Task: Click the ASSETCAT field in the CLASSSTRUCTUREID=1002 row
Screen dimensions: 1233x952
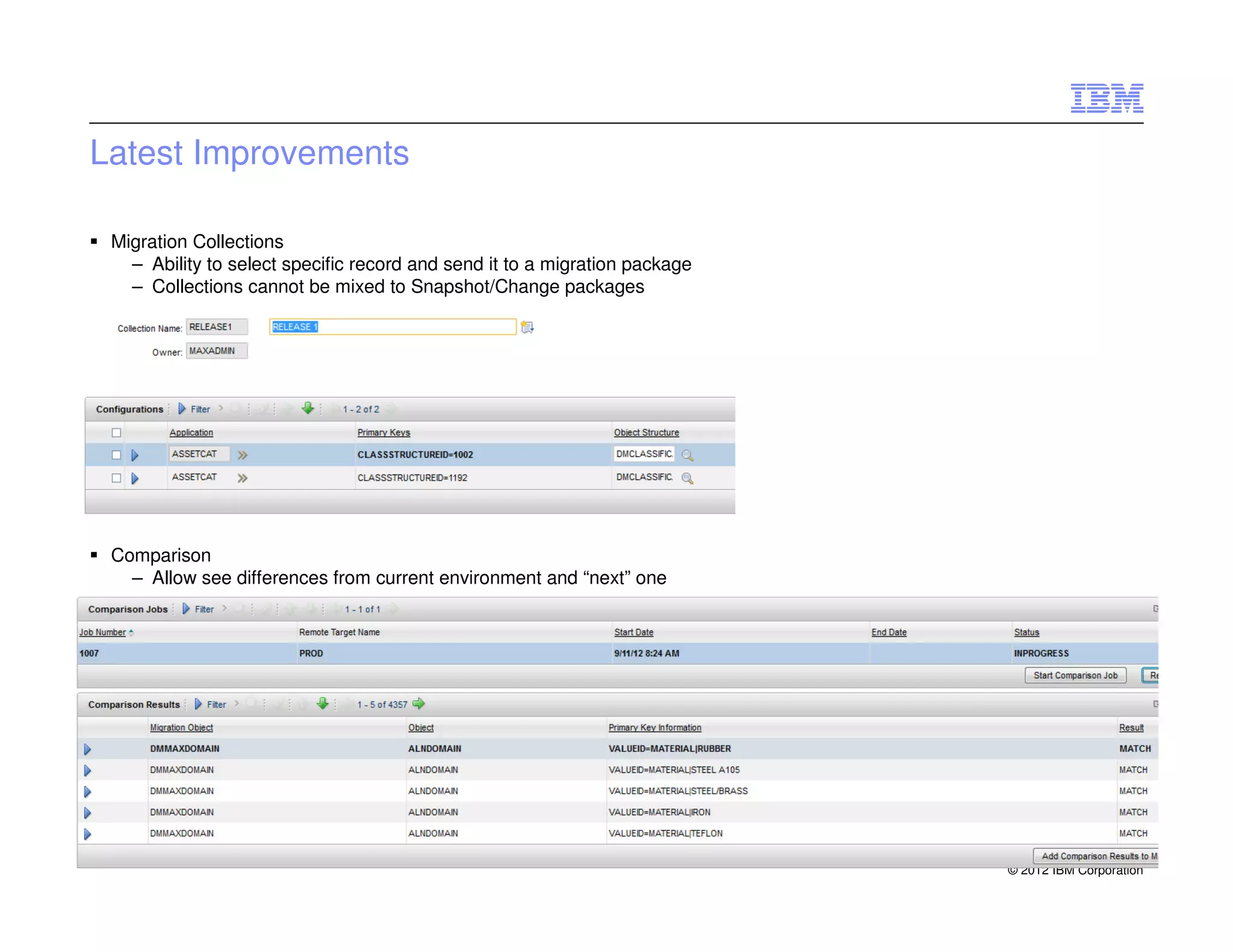Action: coord(199,454)
